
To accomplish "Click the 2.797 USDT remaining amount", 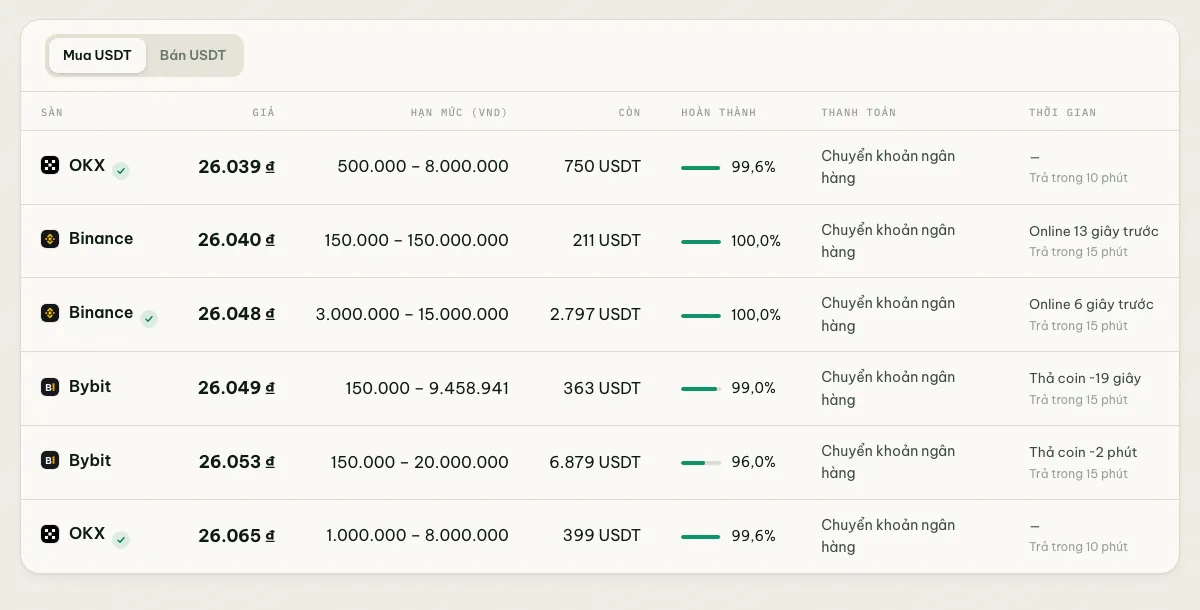I will point(595,315).
